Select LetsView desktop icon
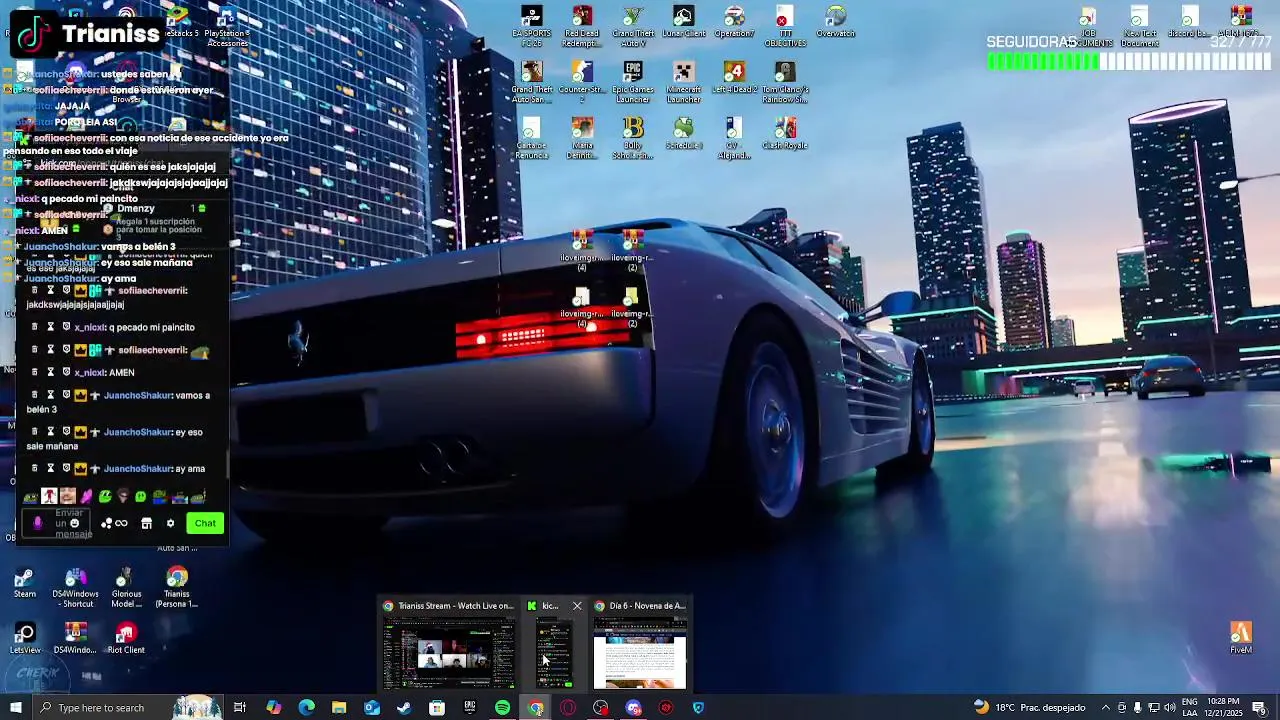Image resolution: width=1280 pixels, height=720 pixels. [x=25, y=639]
